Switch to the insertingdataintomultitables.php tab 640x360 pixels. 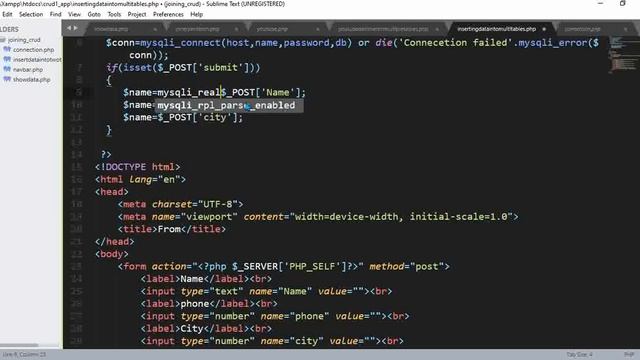(x=496, y=29)
